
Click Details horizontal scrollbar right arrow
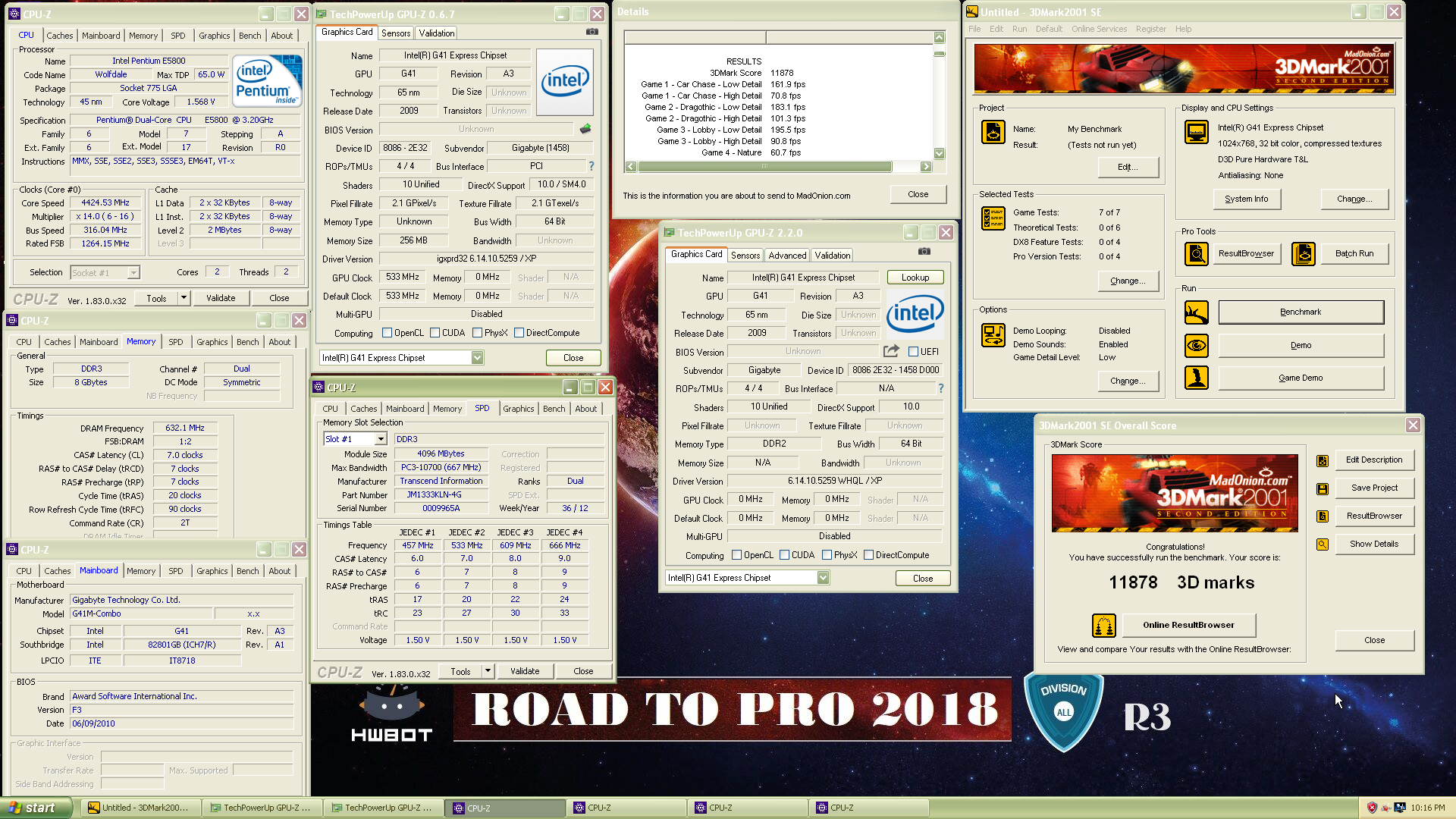tap(926, 166)
